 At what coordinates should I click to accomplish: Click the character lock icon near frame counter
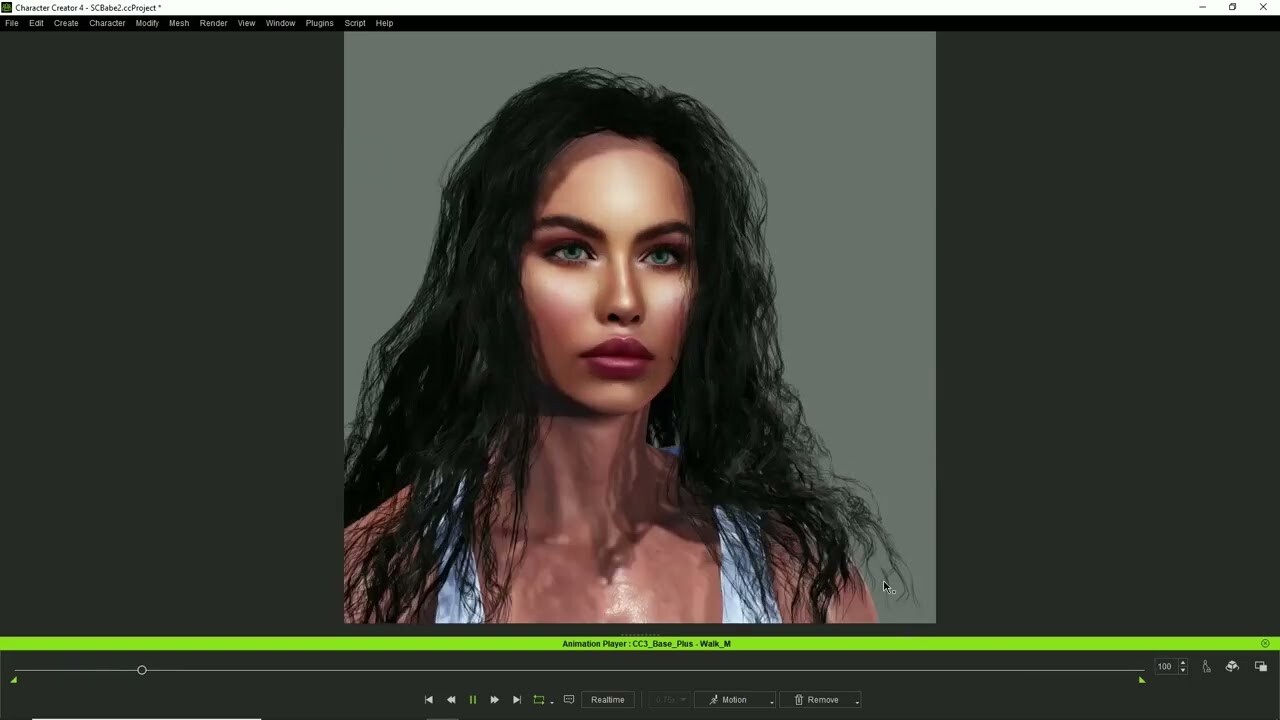pyautogui.click(x=1207, y=666)
